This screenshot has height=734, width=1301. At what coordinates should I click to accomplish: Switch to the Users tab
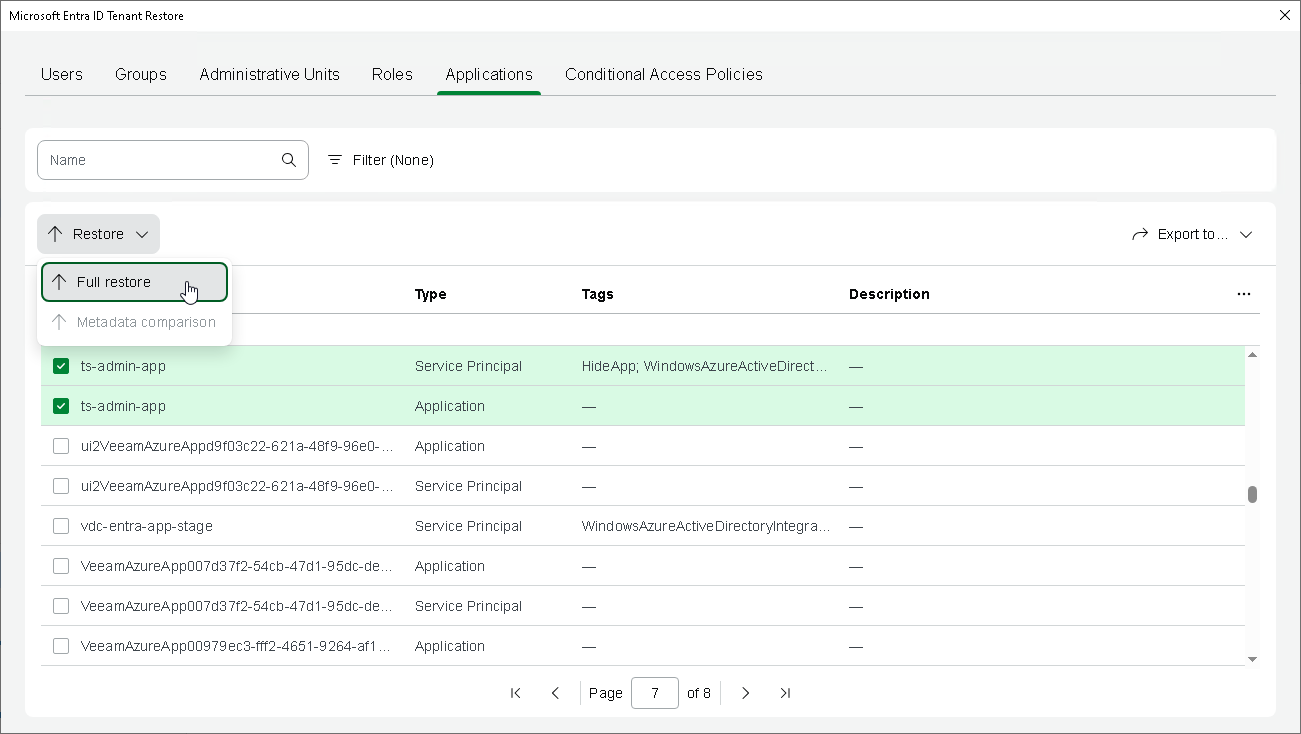click(62, 74)
